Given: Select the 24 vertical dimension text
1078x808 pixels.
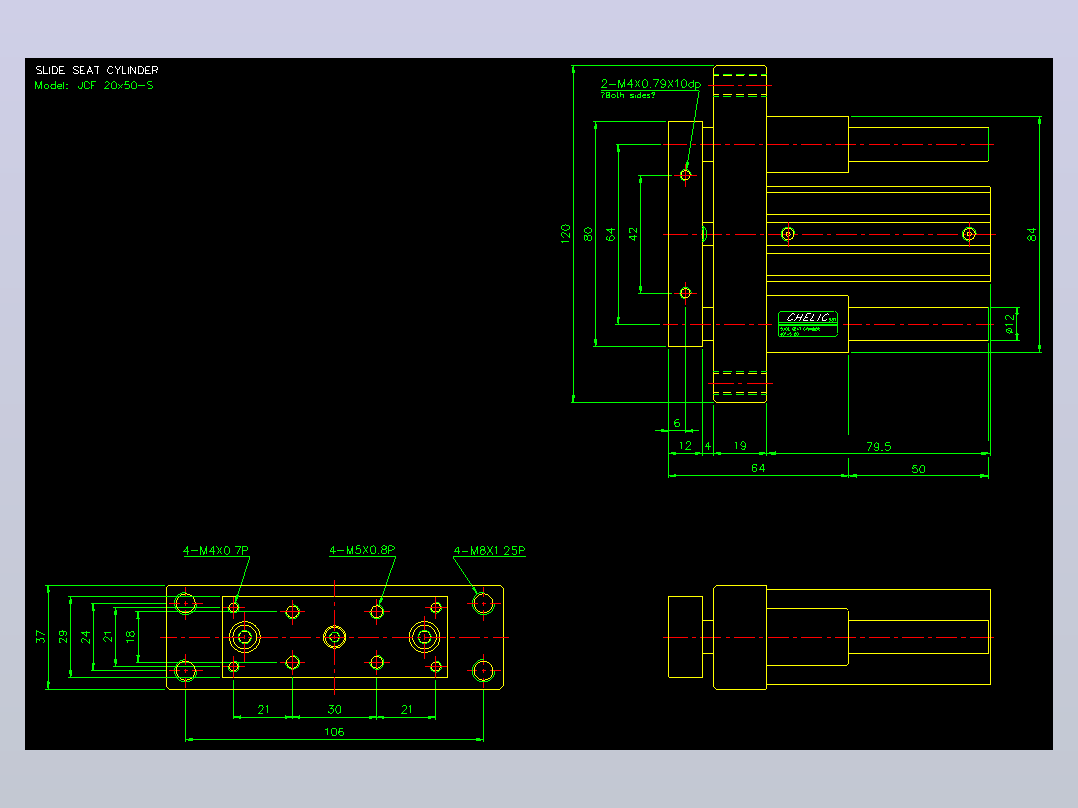Looking at the screenshot, I should click(85, 637).
